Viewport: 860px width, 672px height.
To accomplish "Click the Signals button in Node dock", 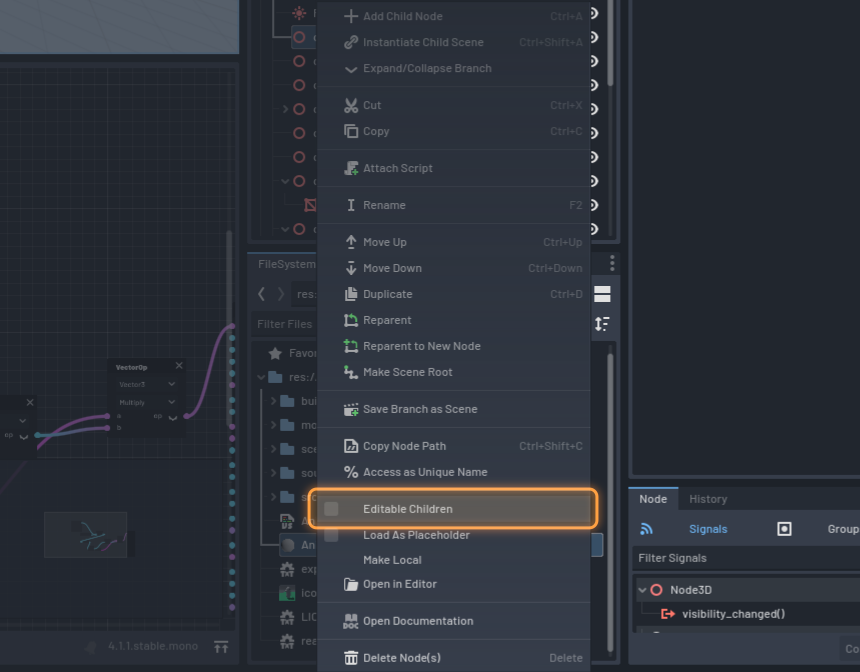I will click(708, 529).
